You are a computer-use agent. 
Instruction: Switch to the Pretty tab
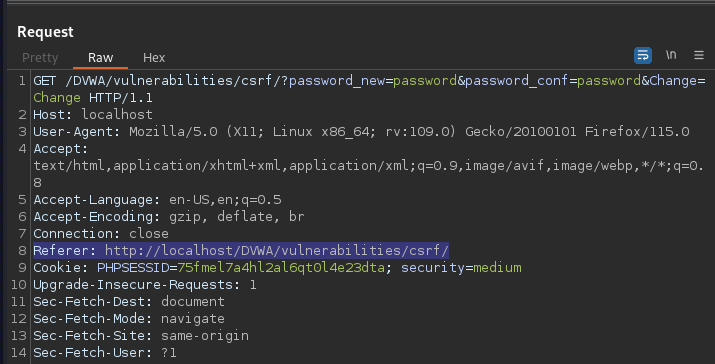tap(40, 57)
